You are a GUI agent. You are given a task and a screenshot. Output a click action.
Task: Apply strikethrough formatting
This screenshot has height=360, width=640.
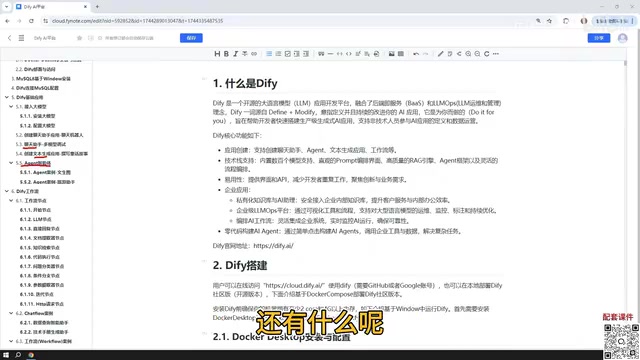(244, 54)
